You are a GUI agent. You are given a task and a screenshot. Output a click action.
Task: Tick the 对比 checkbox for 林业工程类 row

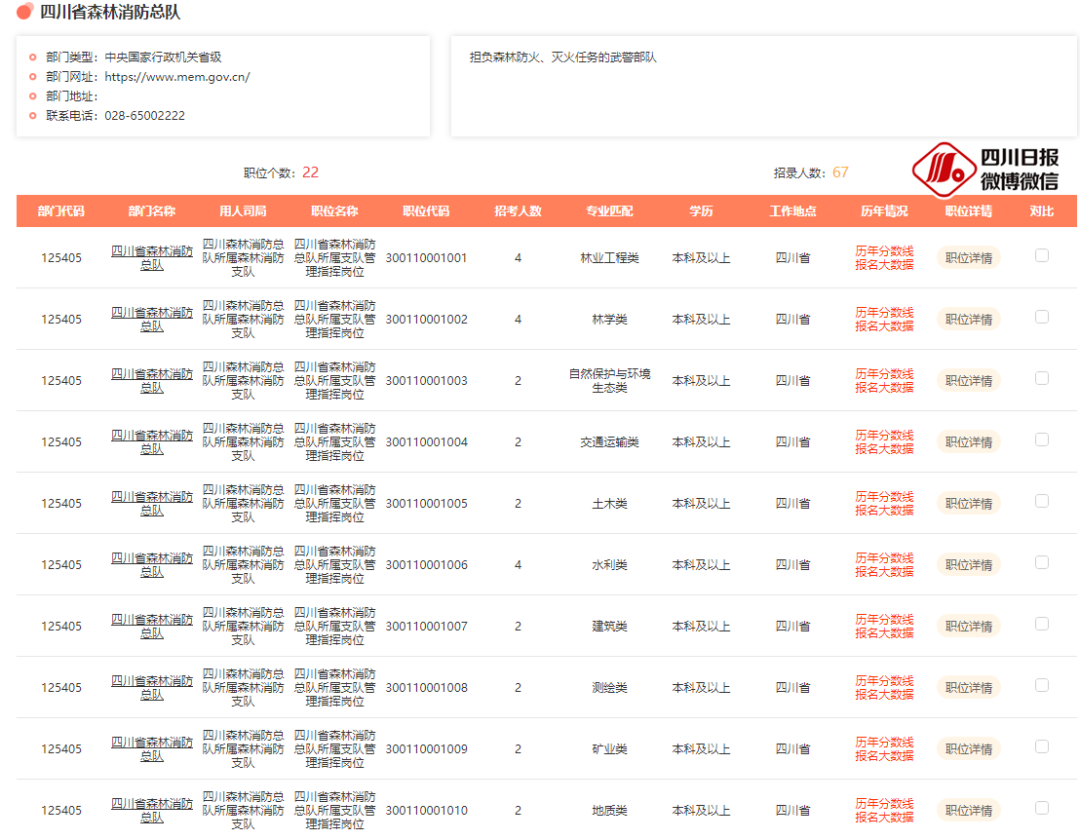(x=1042, y=256)
